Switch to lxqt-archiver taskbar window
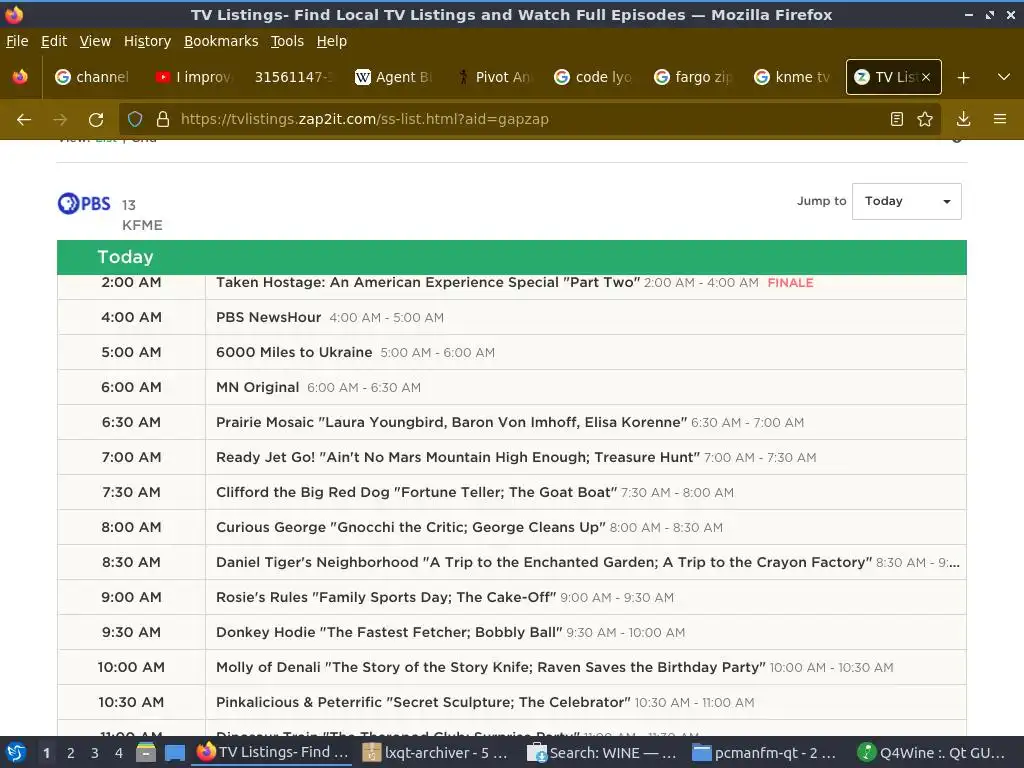 point(436,752)
